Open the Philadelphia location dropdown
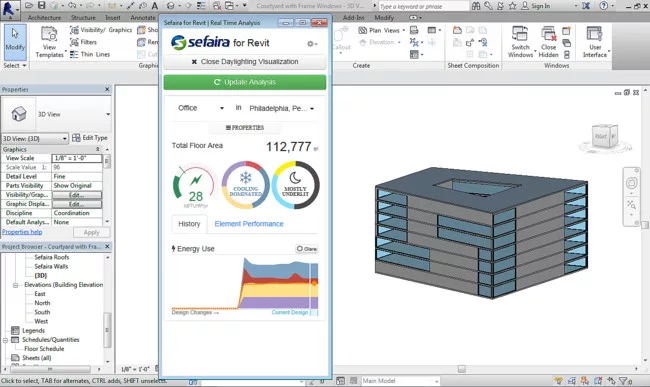Image resolution: width=650 pixels, height=387 pixels. pos(281,109)
